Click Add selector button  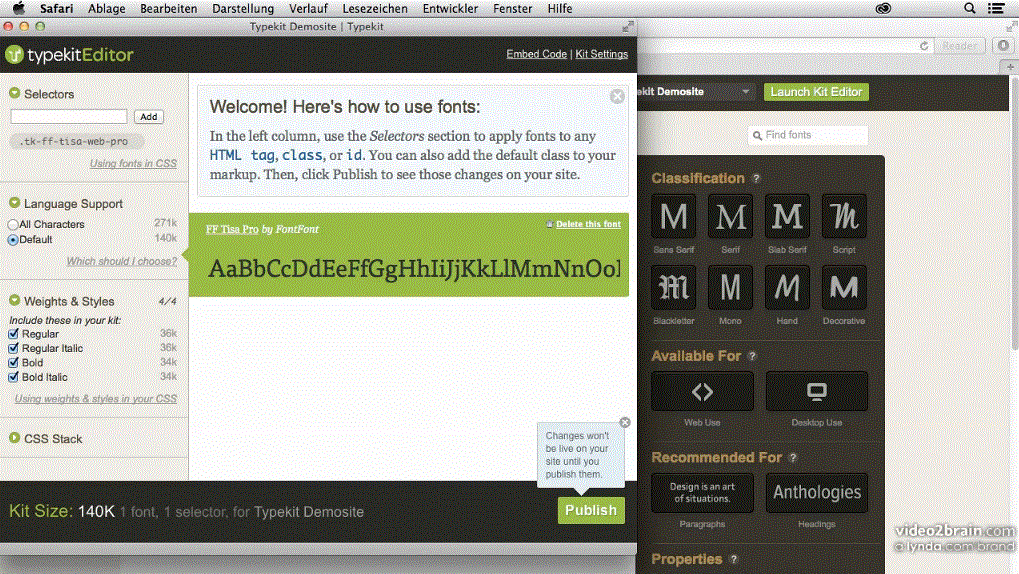149,116
